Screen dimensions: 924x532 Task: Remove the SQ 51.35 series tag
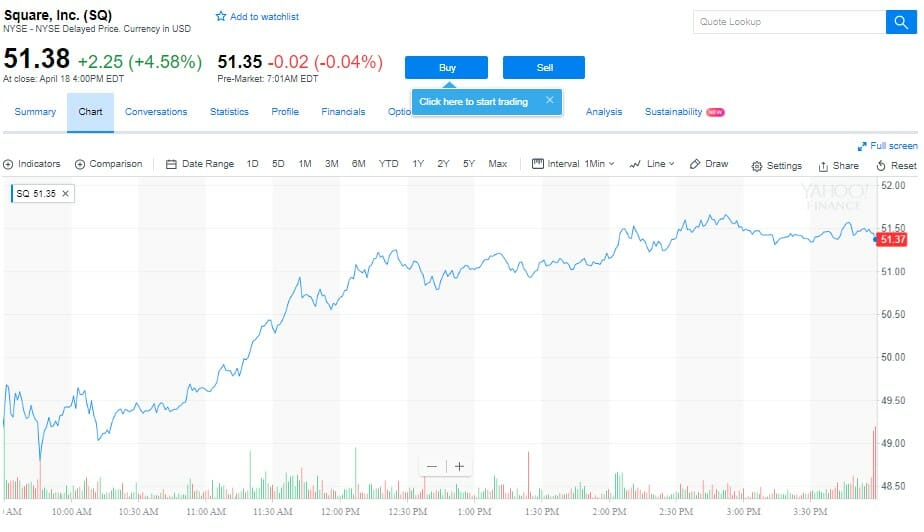(x=66, y=193)
